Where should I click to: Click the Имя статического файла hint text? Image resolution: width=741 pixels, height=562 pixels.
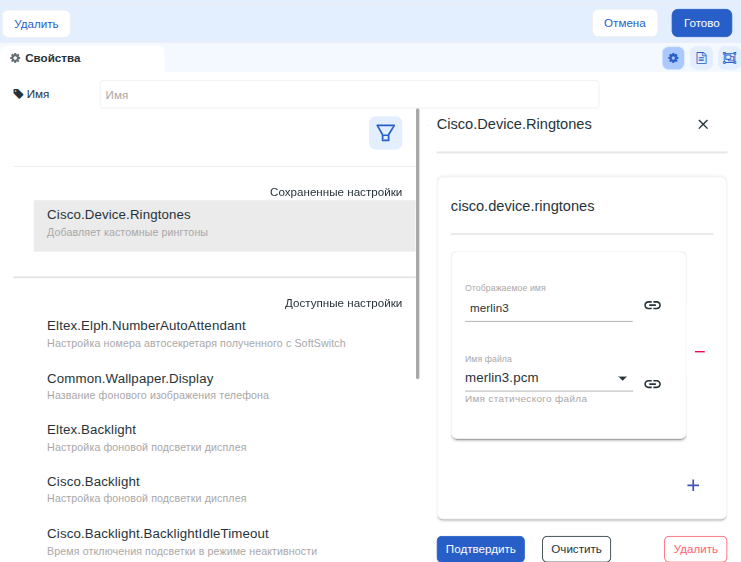[x=526, y=399]
